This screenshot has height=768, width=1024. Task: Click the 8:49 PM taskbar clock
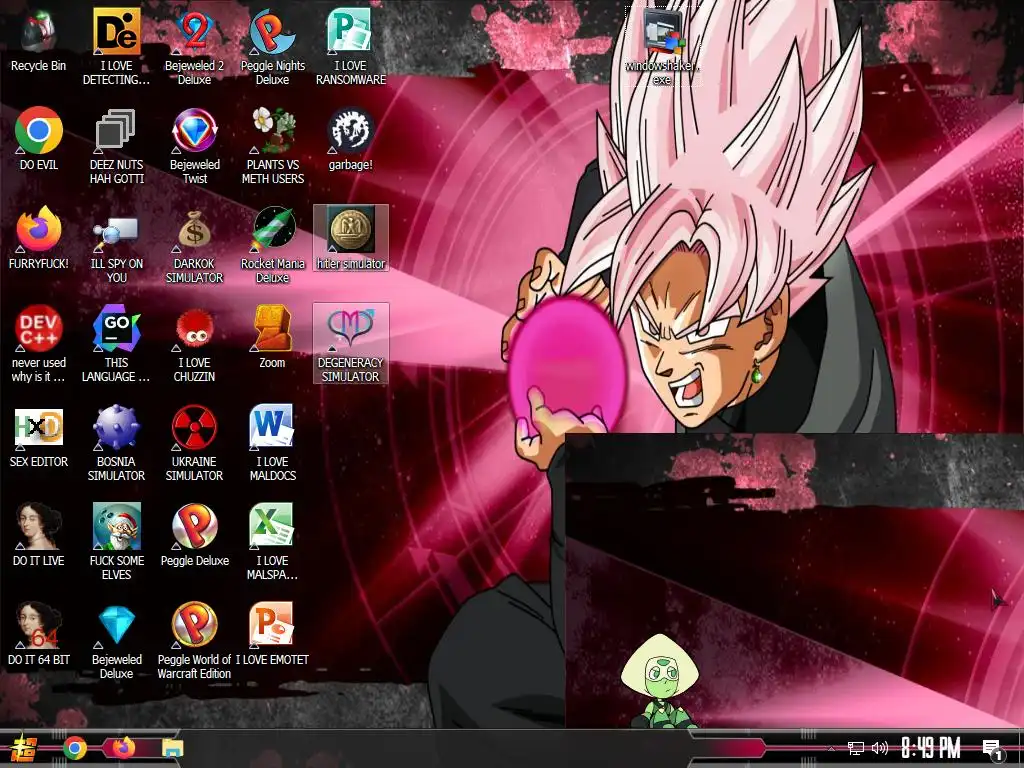(931, 748)
